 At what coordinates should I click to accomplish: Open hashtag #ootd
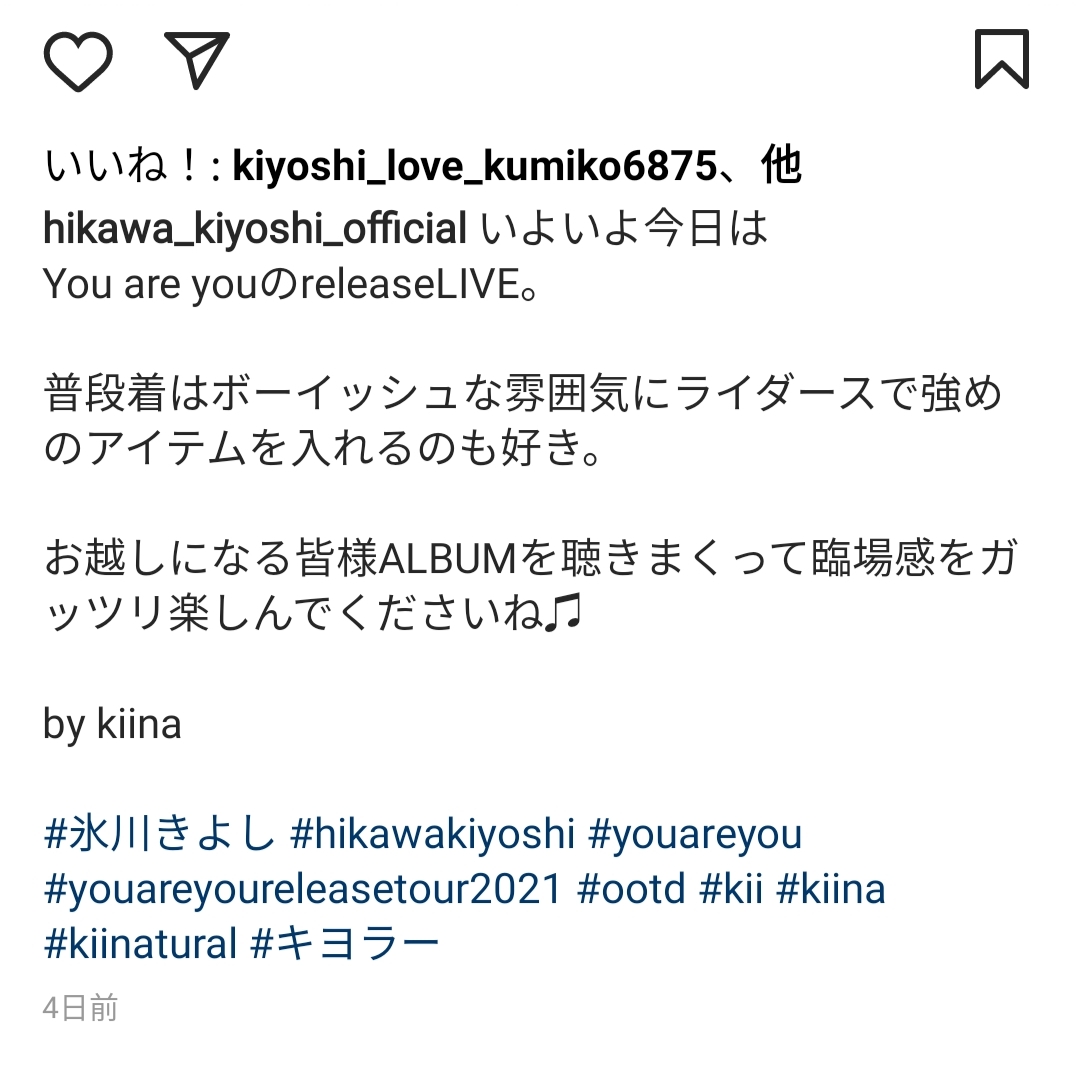point(632,888)
